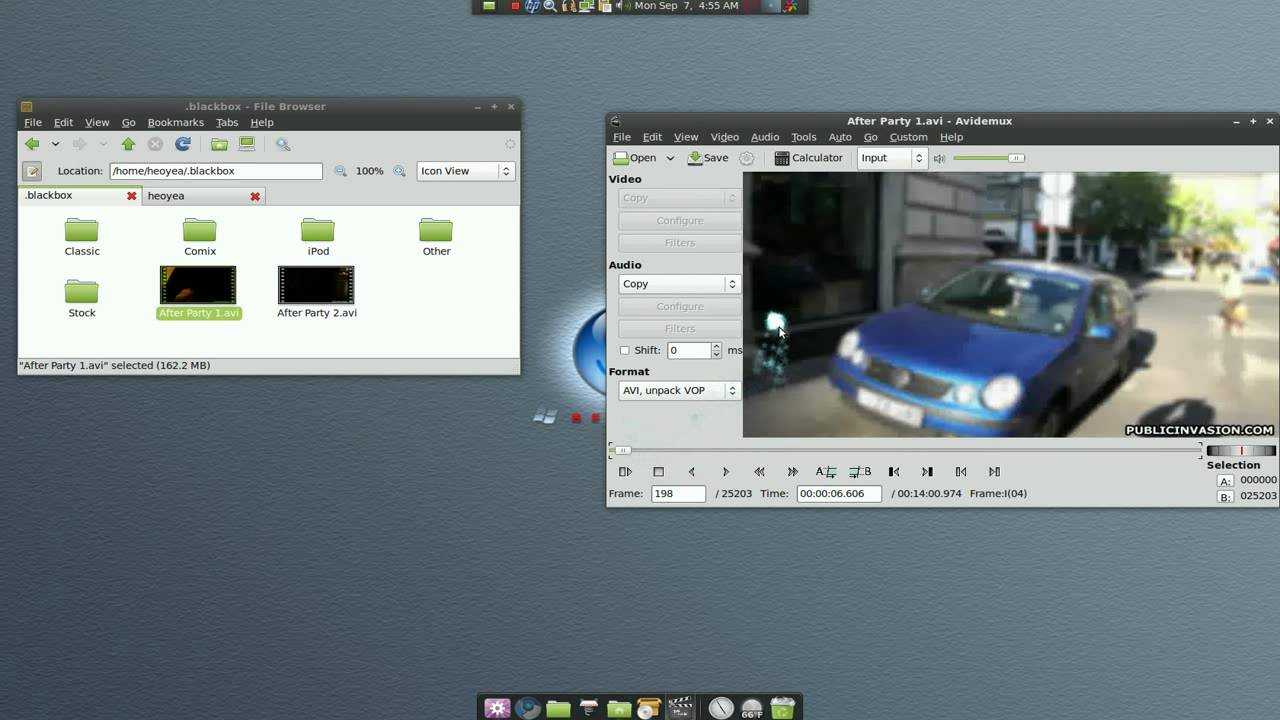Image resolution: width=1280 pixels, height=720 pixels.
Task: Open the Calculator tool in Avidemux
Action: pos(809,158)
